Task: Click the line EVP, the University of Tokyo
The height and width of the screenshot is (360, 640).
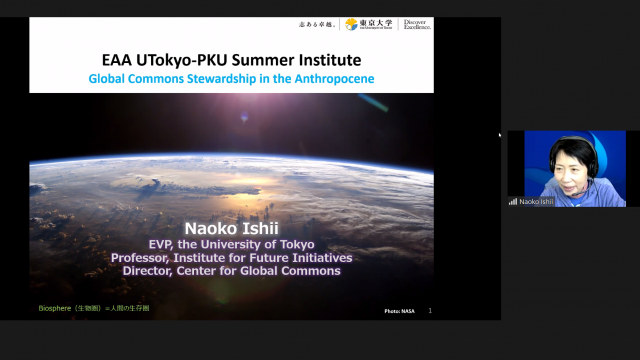Action: tap(231, 244)
